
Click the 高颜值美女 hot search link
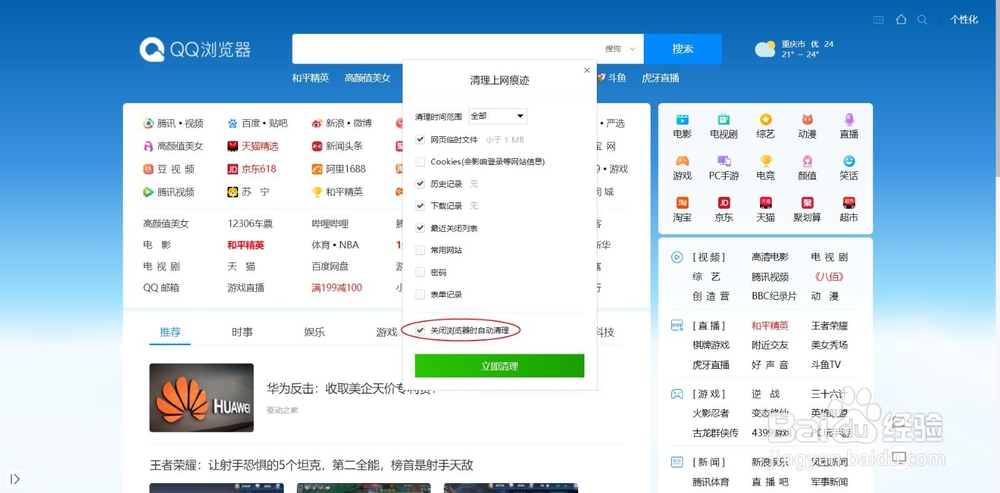[x=367, y=78]
